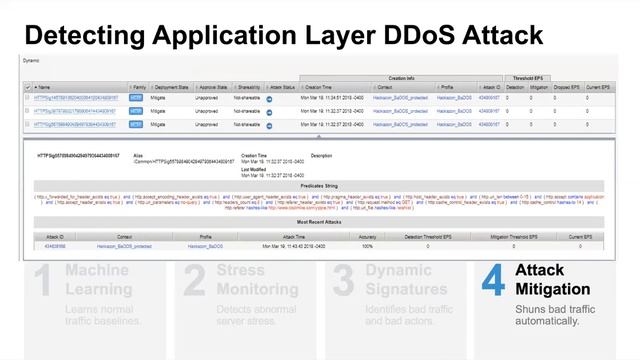Click the Detection threshold column header

pyautogui.click(x=516, y=87)
